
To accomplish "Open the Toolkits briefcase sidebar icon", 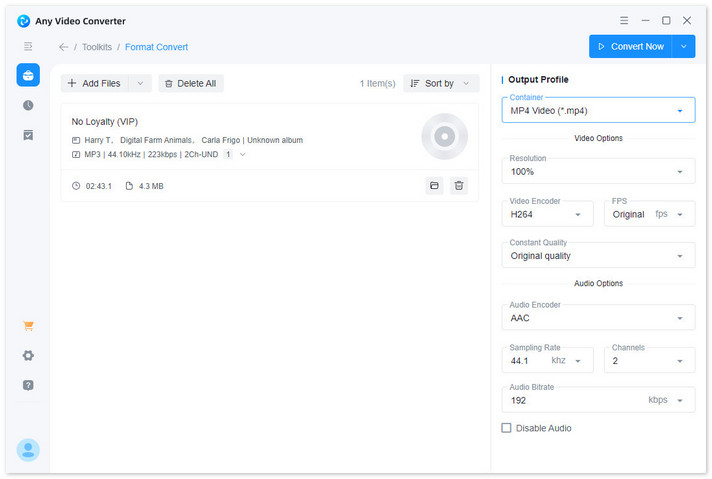I will (x=28, y=75).
